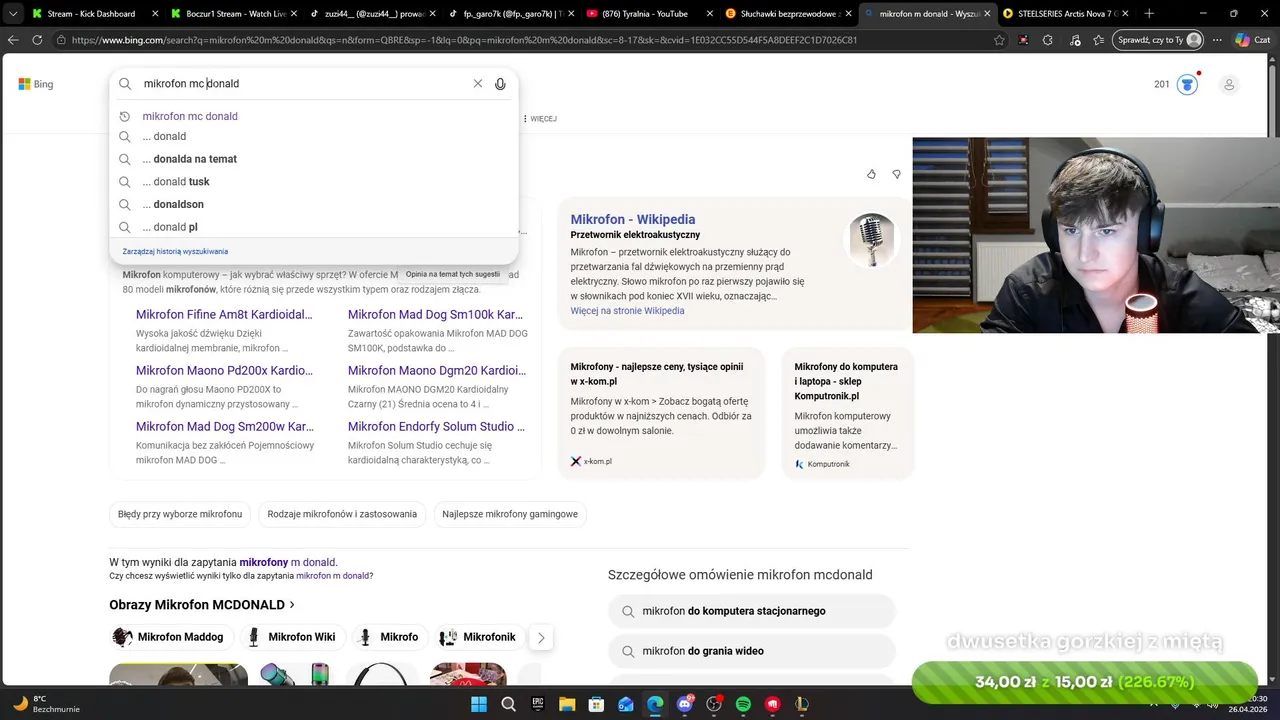Image resolution: width=1280 pixels, height=720 pixels.
Task: Select history suggestion 'mikrofon mc donald'
Action: 314,116
